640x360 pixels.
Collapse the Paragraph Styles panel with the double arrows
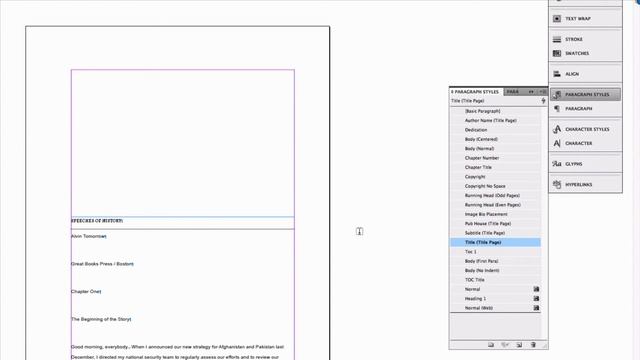click(531, 91)
